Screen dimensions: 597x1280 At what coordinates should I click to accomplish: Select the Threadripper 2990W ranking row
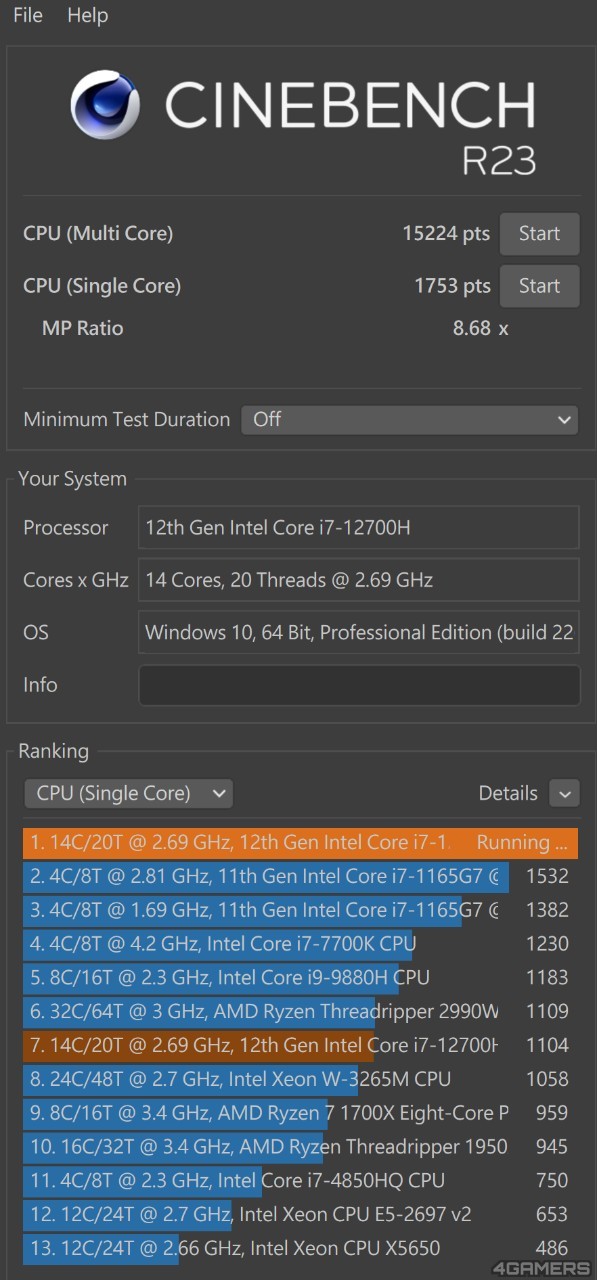click(x=300, y=1012)
